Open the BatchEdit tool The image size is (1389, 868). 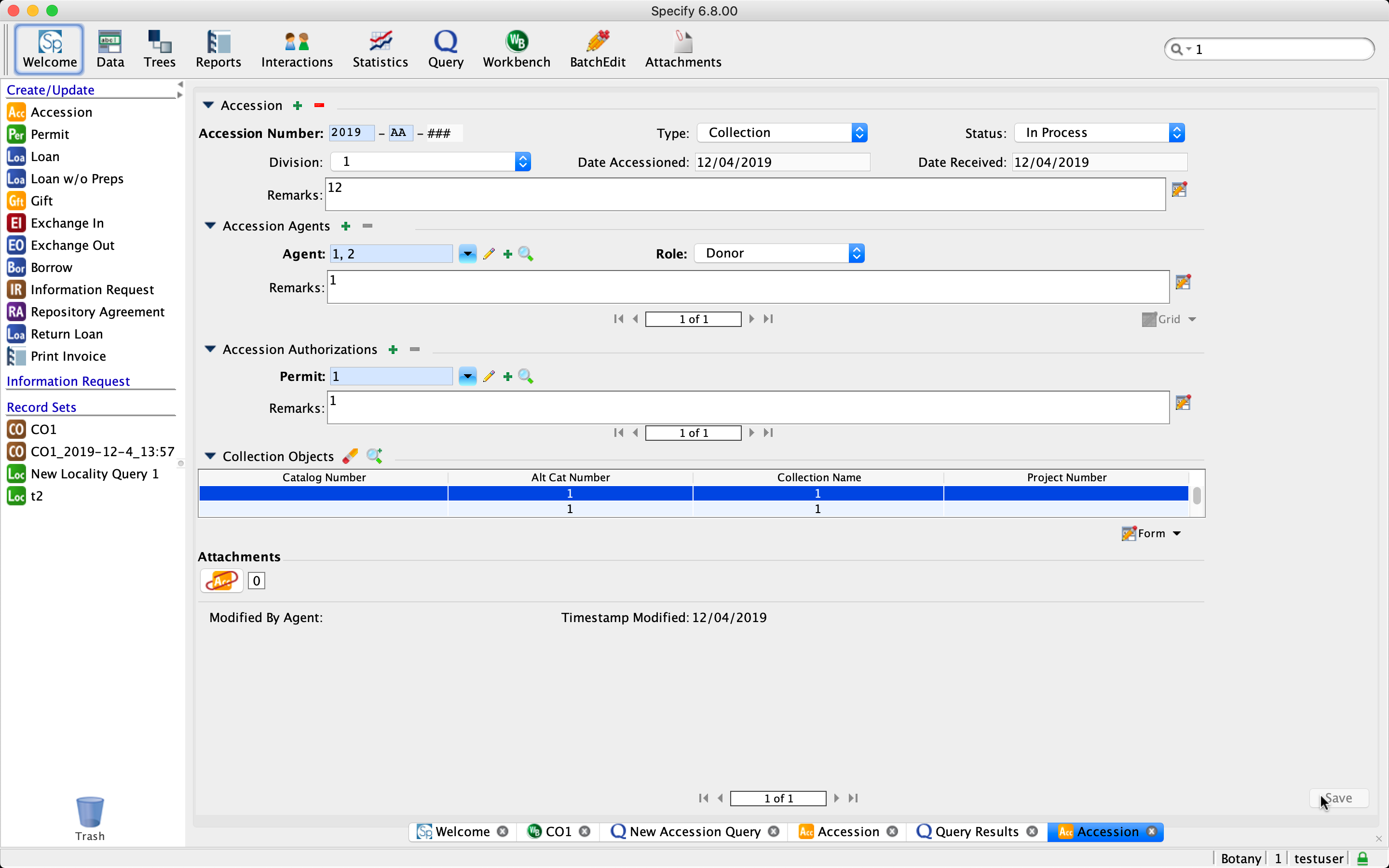point(598,49)
